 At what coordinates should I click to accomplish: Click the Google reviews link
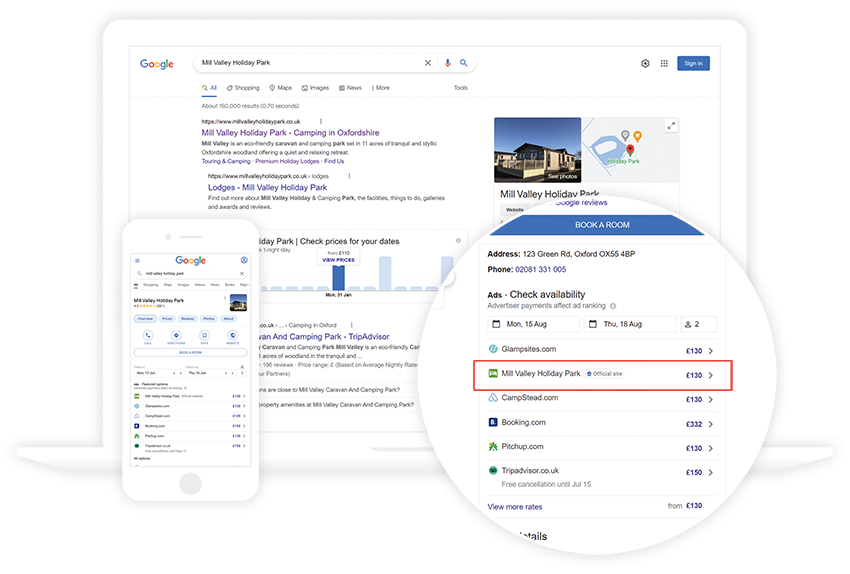pyautogui.click(x=581, y=203)
